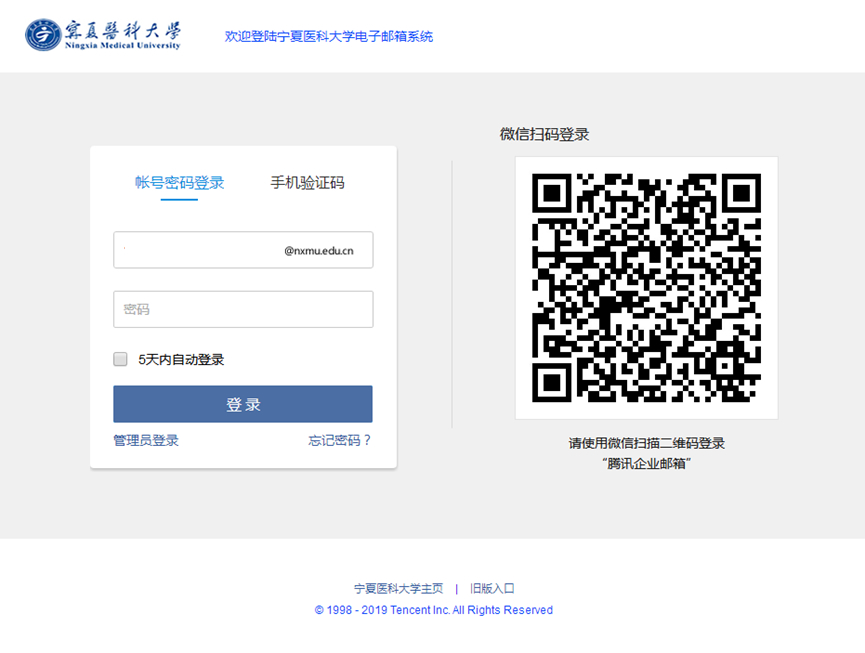865x653 pixels.
Task: Open 旧版入口 footer link
Action: click(492, 588)
